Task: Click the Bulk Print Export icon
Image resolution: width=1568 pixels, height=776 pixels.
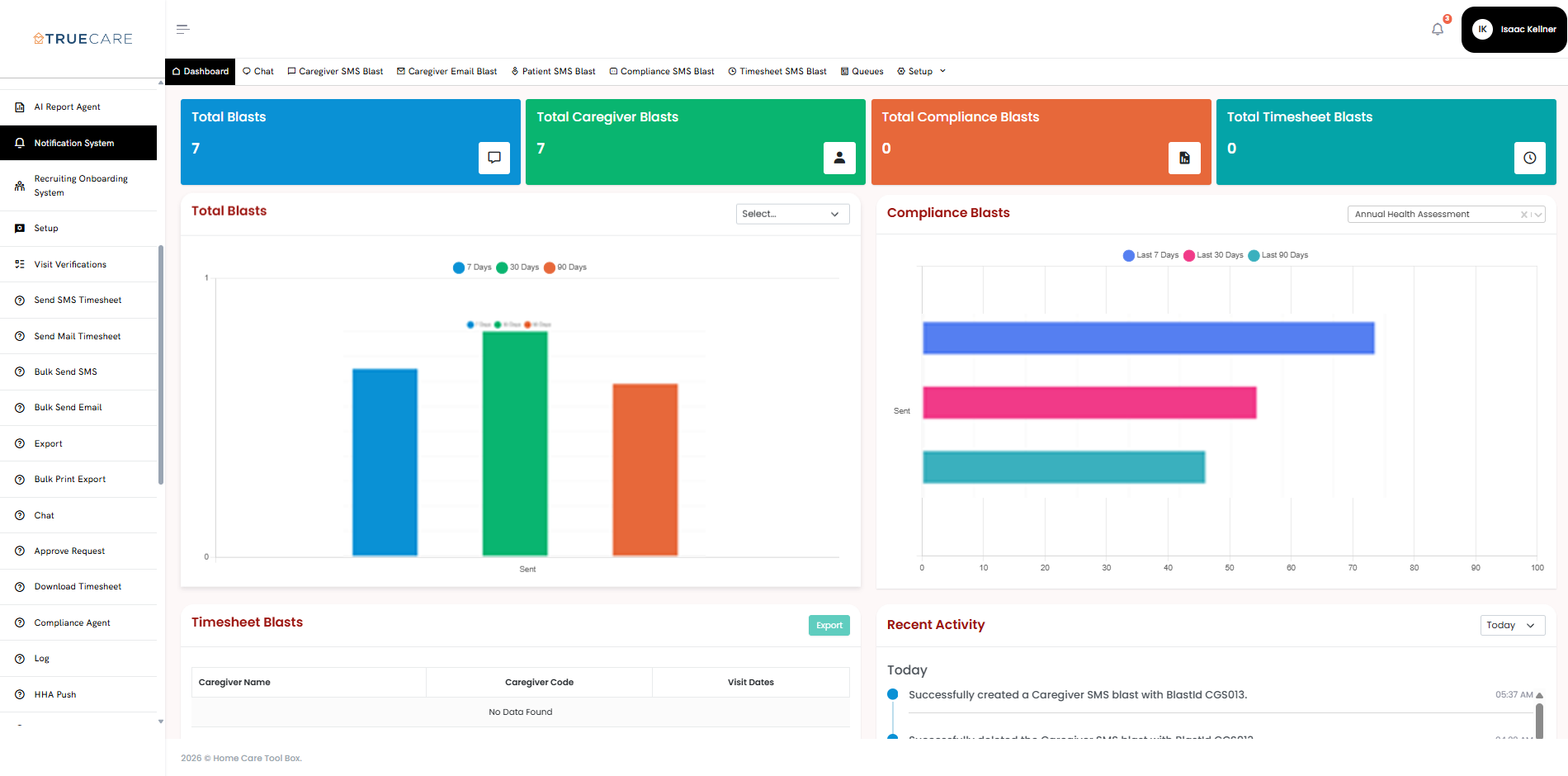Action: (x=20, y=480)
